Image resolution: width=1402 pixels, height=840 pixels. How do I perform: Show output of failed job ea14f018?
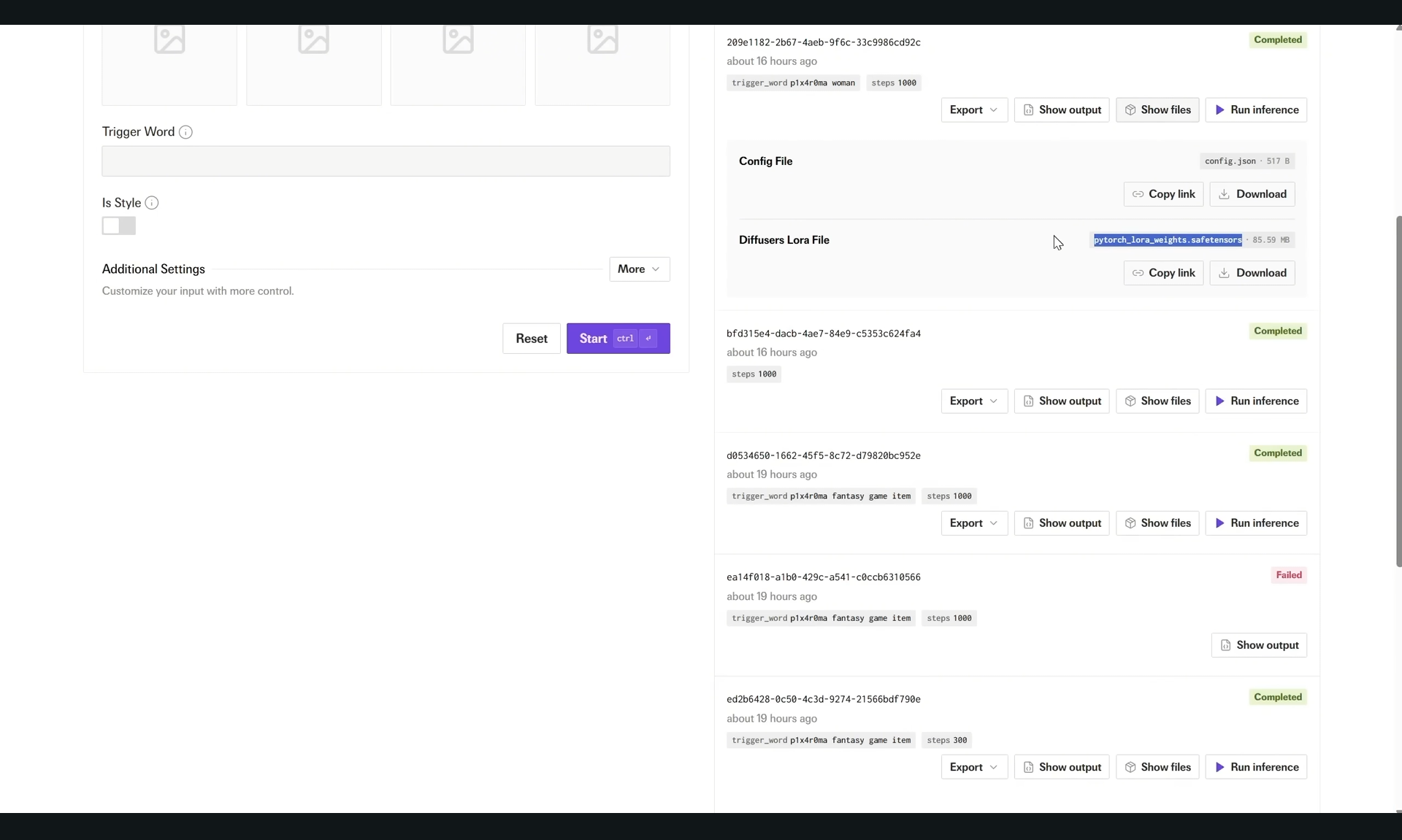click(1259, 645)
